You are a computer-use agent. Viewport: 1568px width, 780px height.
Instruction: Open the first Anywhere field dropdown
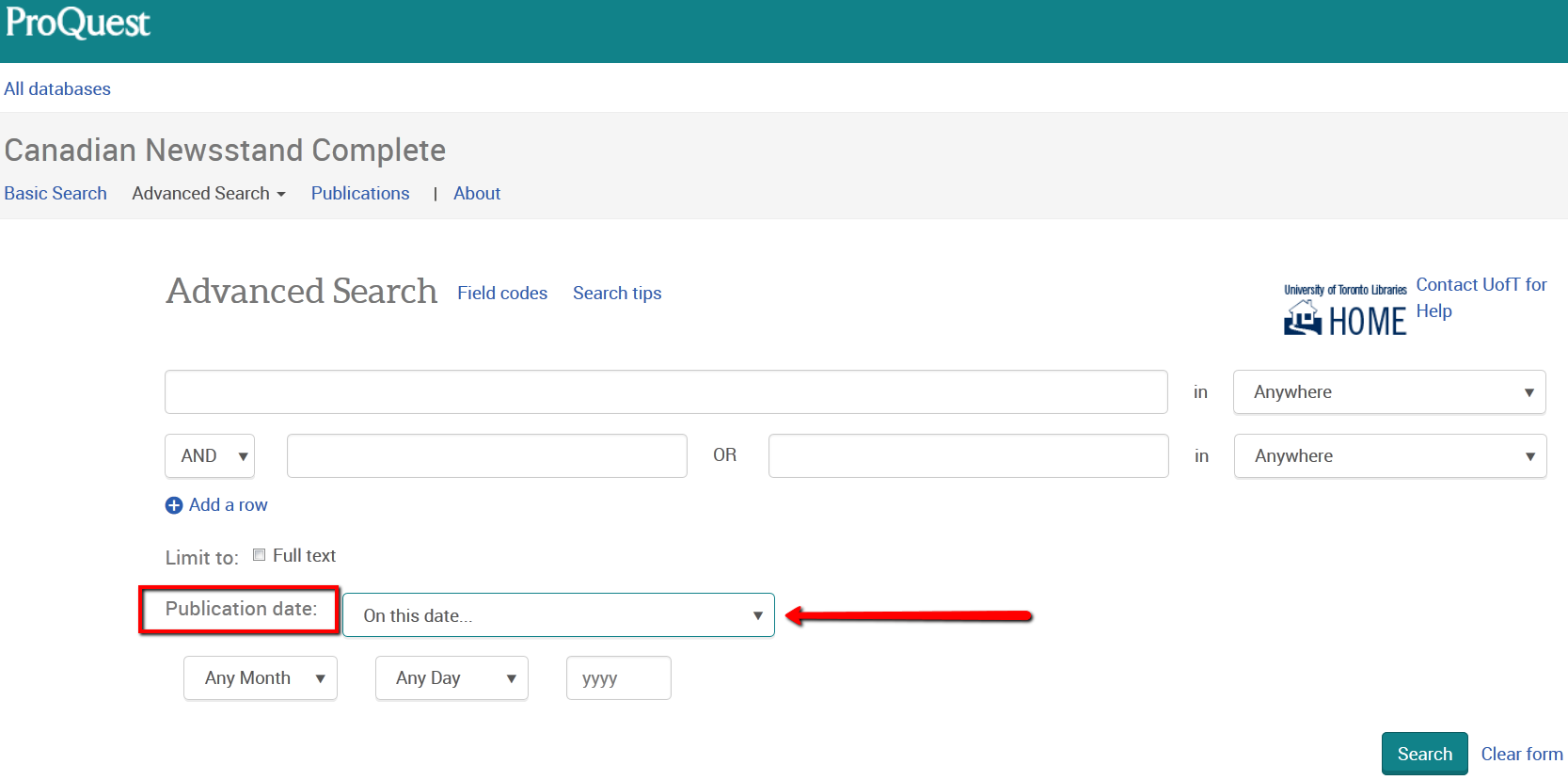pos(1389,391)
